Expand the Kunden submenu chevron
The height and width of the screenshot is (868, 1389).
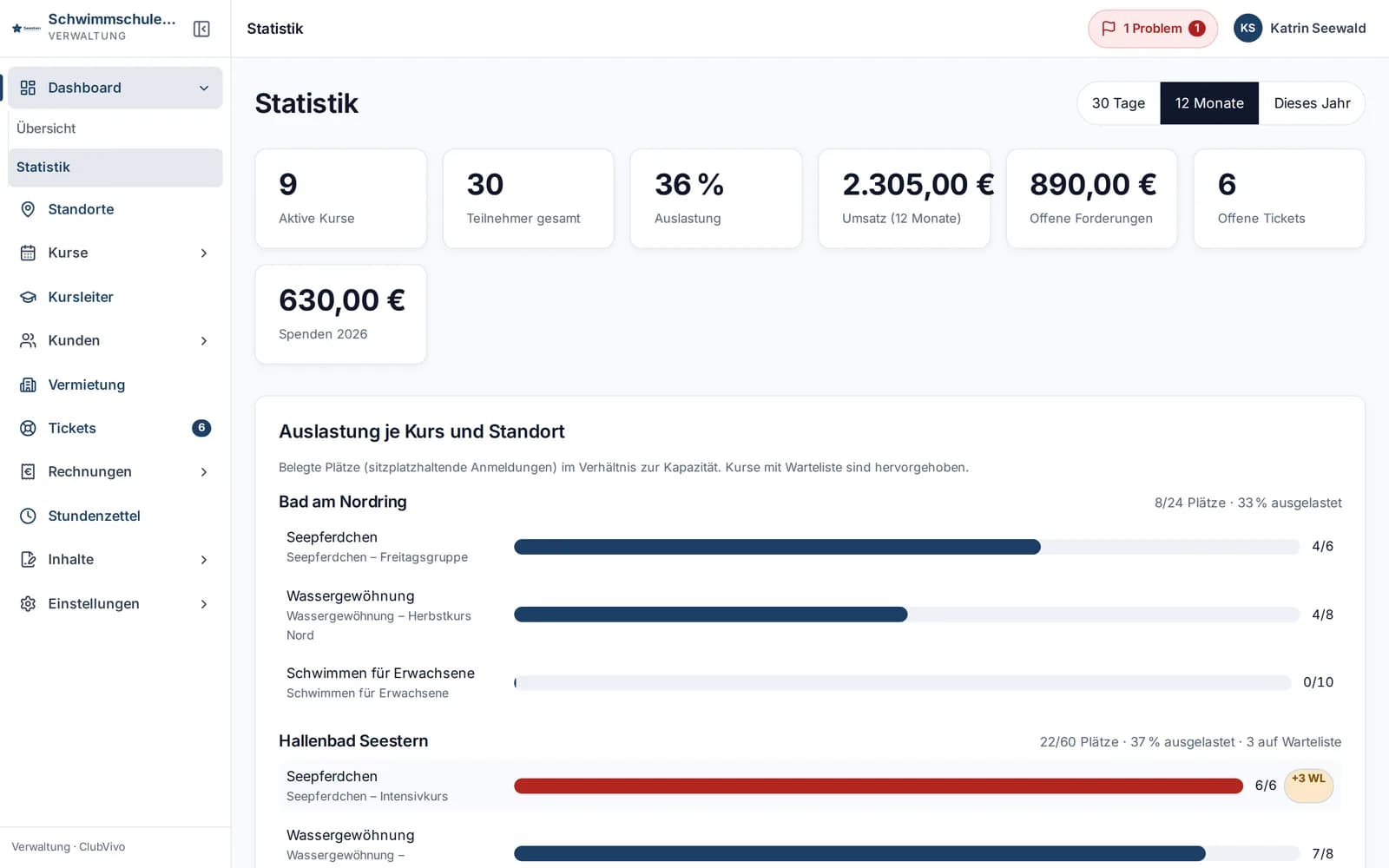[204, 340]
